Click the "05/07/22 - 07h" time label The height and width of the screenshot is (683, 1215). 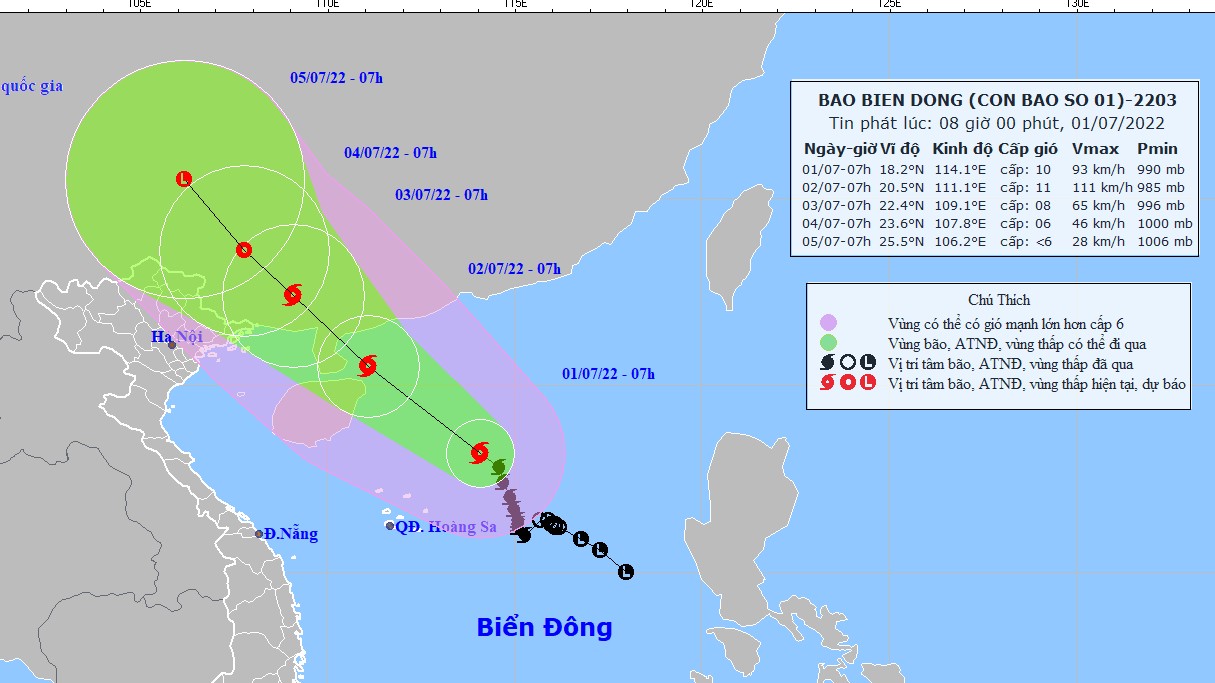336,77
